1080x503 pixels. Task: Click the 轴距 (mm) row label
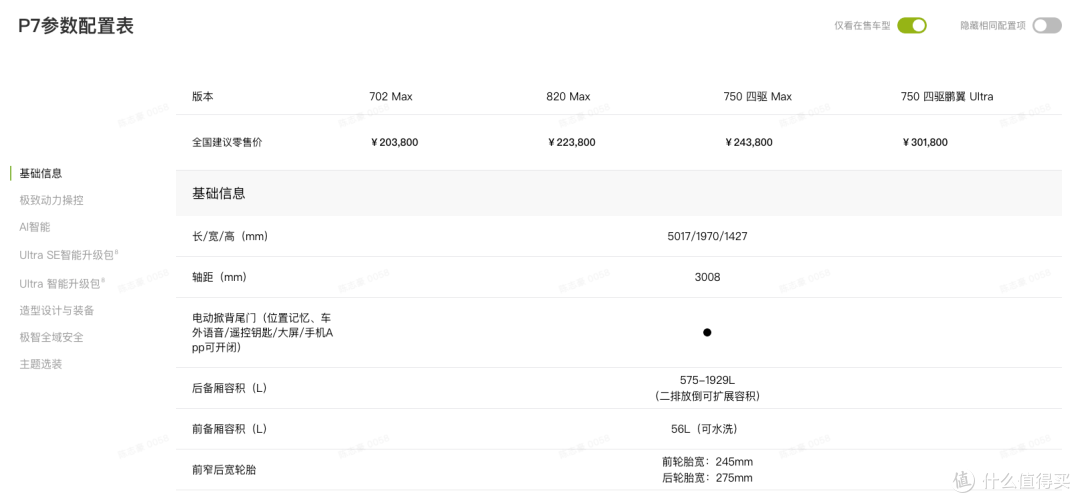click(x=219, y=277)
